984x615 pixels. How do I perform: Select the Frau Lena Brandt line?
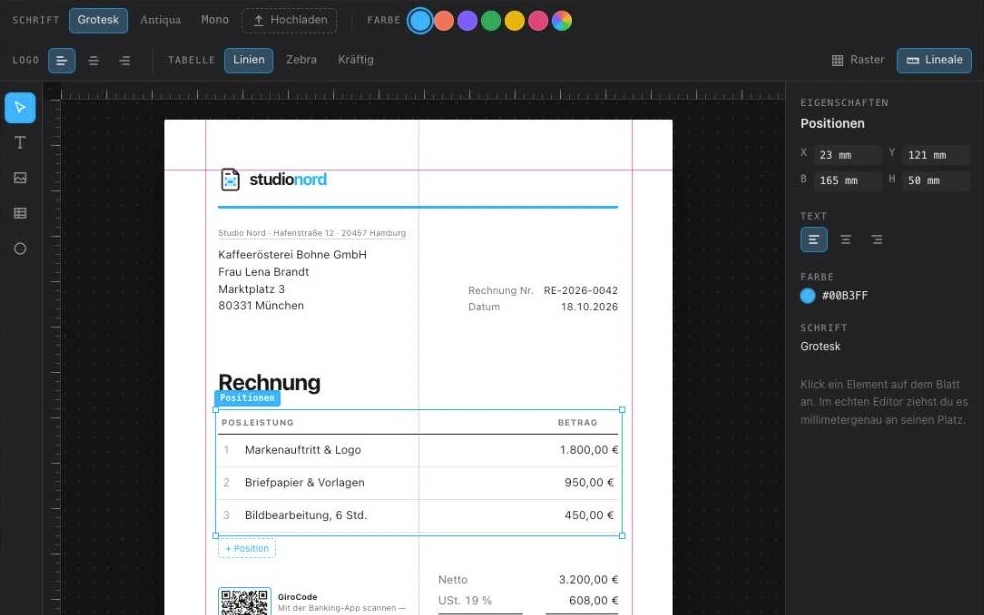tap(264, 272)
